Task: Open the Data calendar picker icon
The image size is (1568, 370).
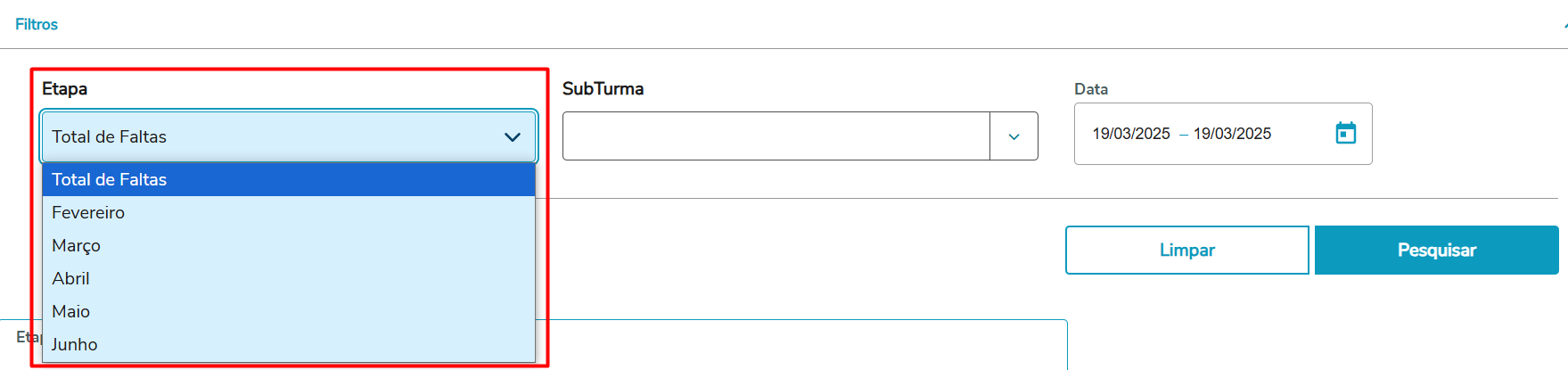Action: point(1345,134)
